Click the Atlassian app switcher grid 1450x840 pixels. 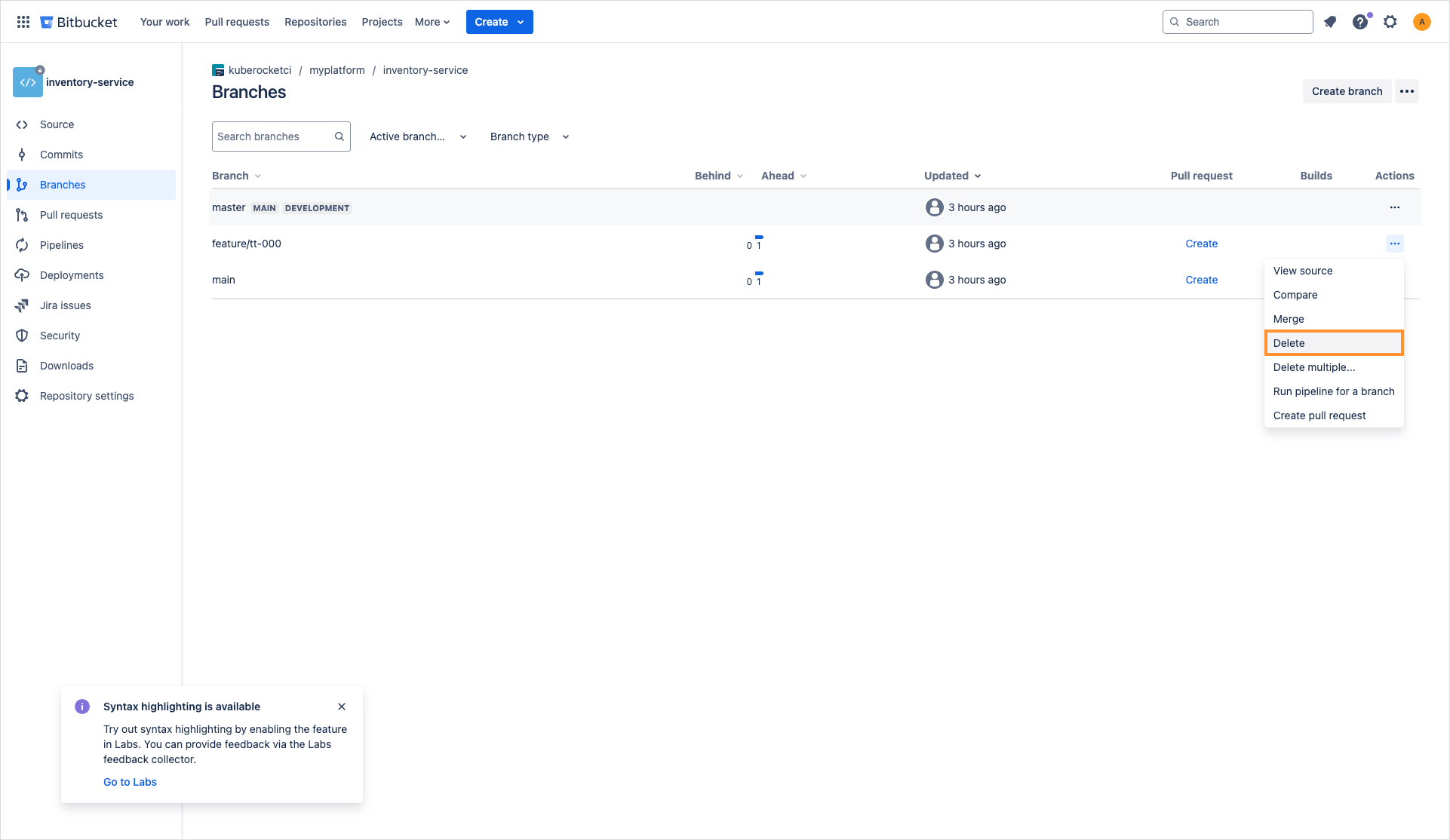coord(23,21)
